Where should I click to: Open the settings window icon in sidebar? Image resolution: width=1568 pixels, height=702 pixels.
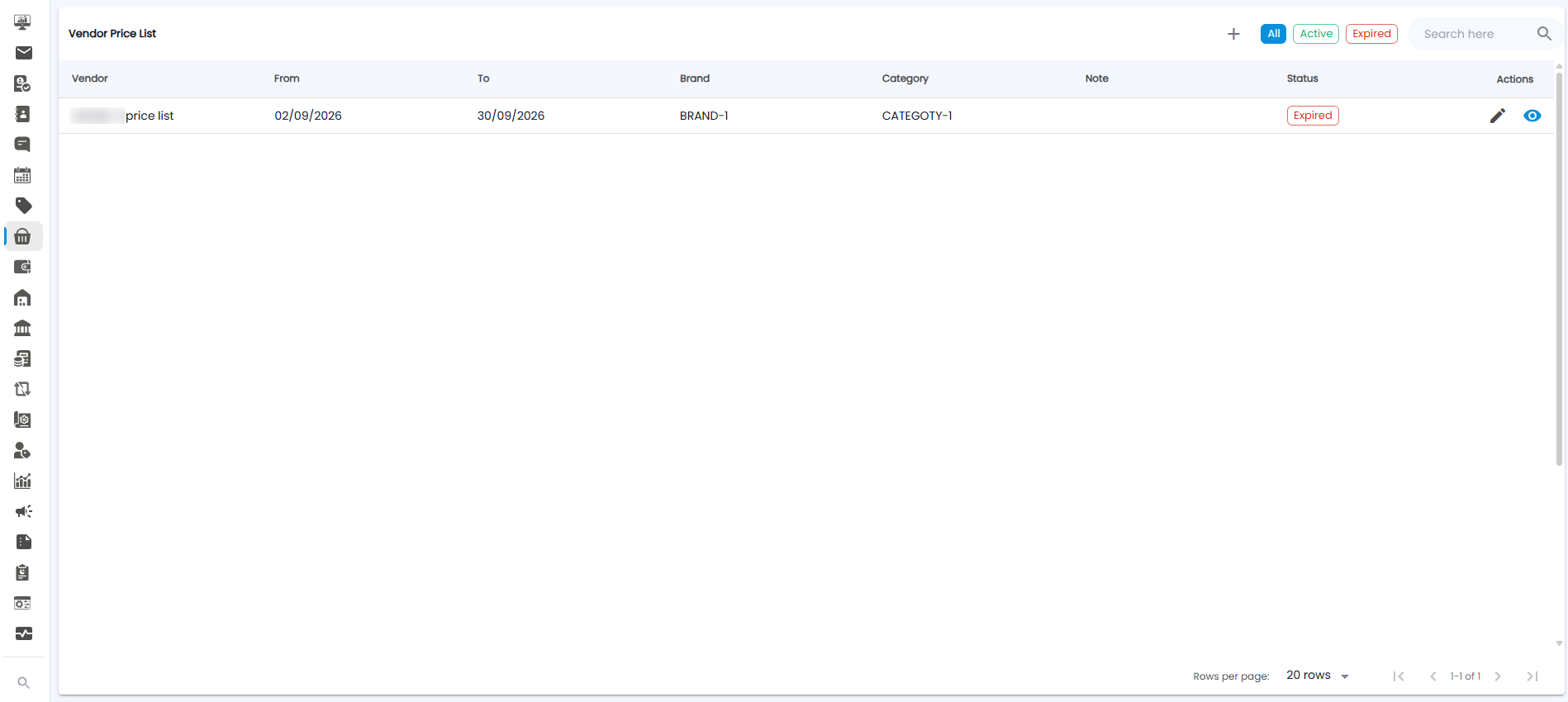[x=23, y=603]
